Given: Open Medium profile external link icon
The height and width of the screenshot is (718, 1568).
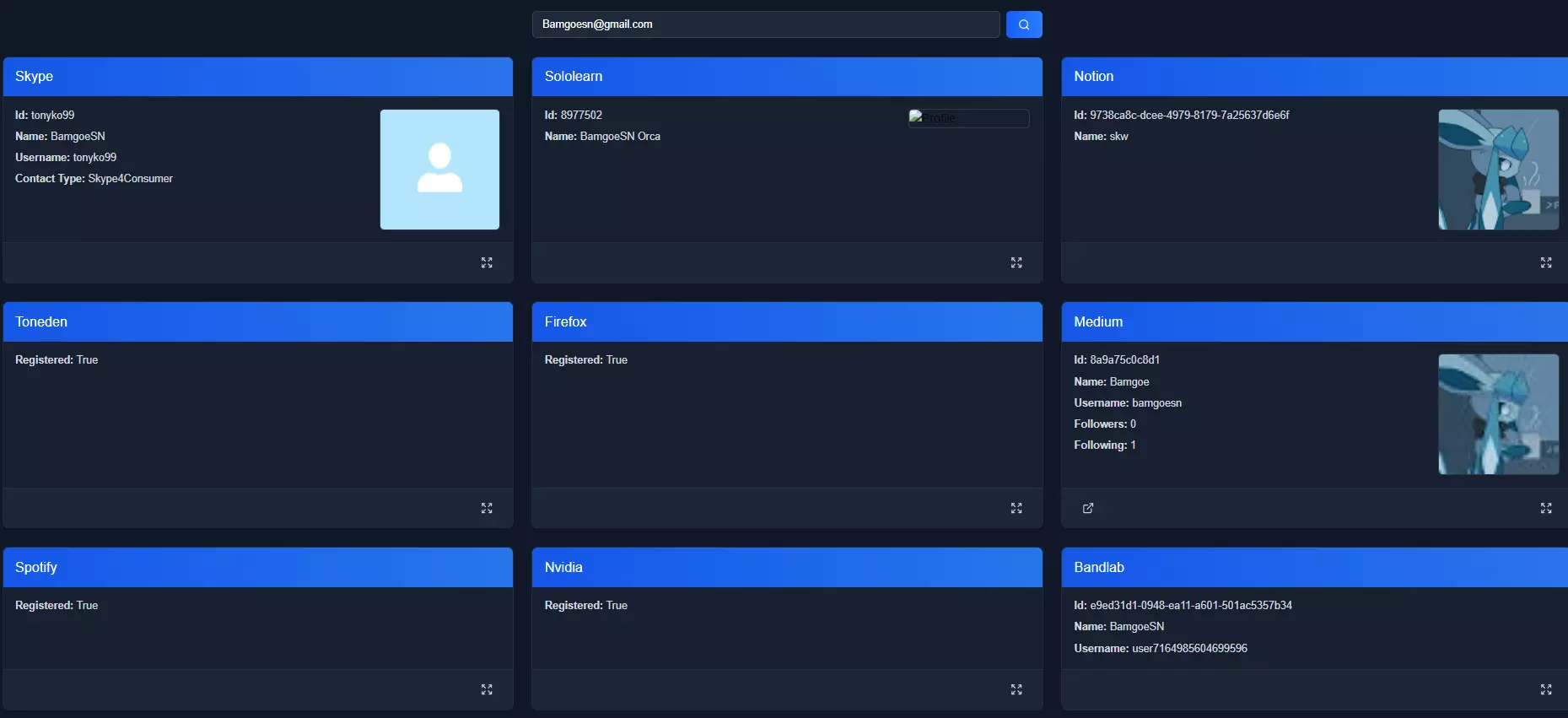Looking at the screenshot, I should point(1088,508).
